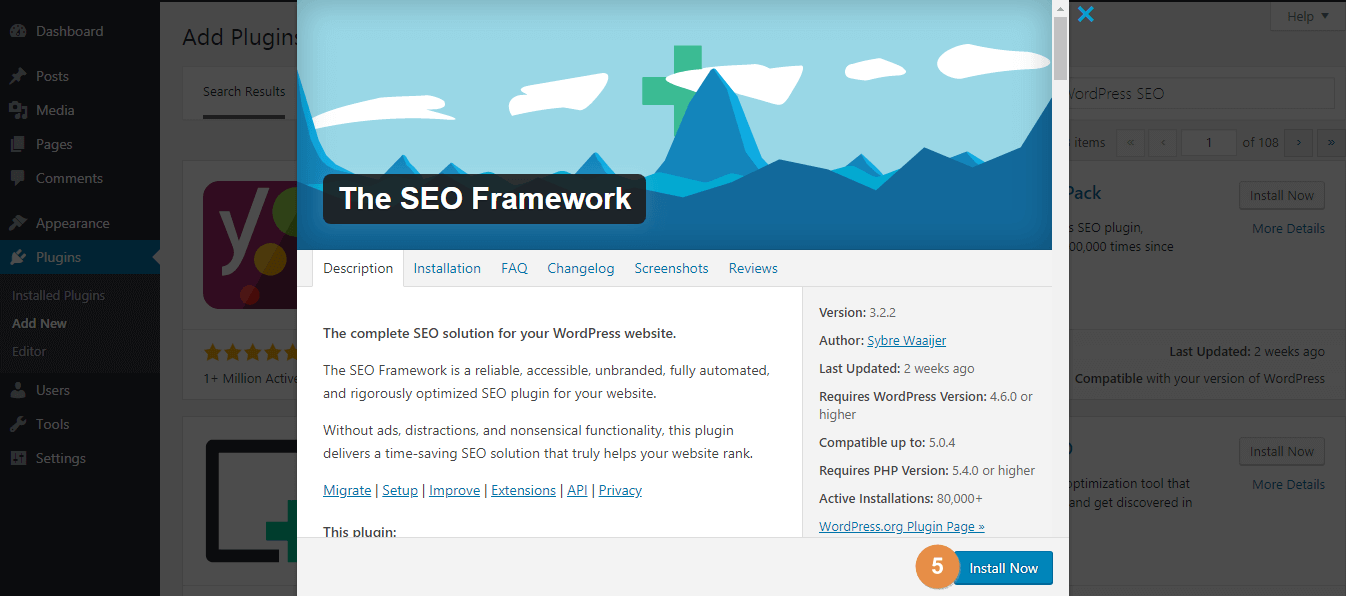The width and height of the screenshot is (1346, 596).
Task: Click the Settings icon in sidebar
Action: pyautogui.click(x=18, y=458)
